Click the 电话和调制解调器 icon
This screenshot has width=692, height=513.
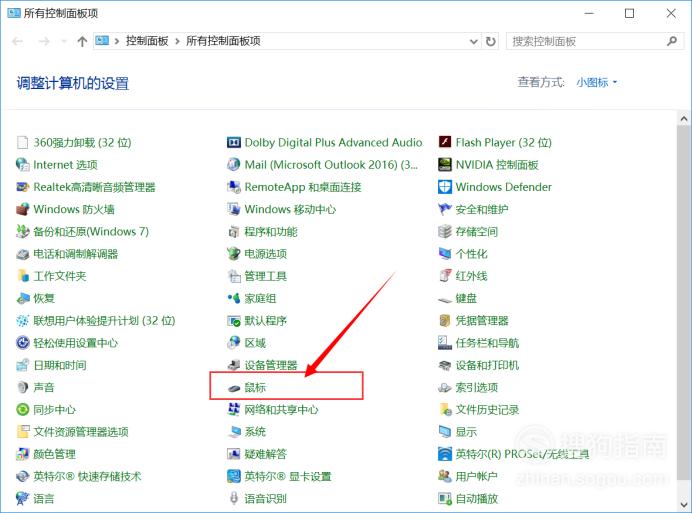tap(23, 254)
